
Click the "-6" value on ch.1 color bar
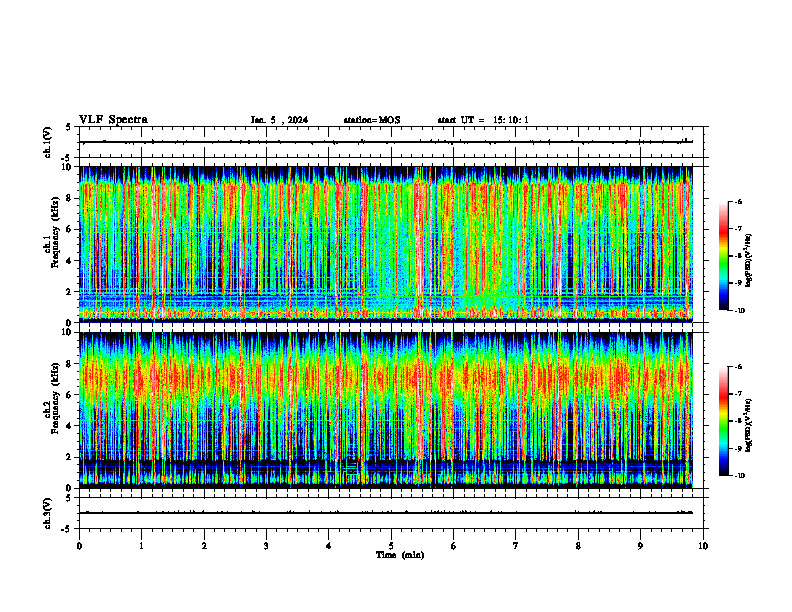click(738, 202)
